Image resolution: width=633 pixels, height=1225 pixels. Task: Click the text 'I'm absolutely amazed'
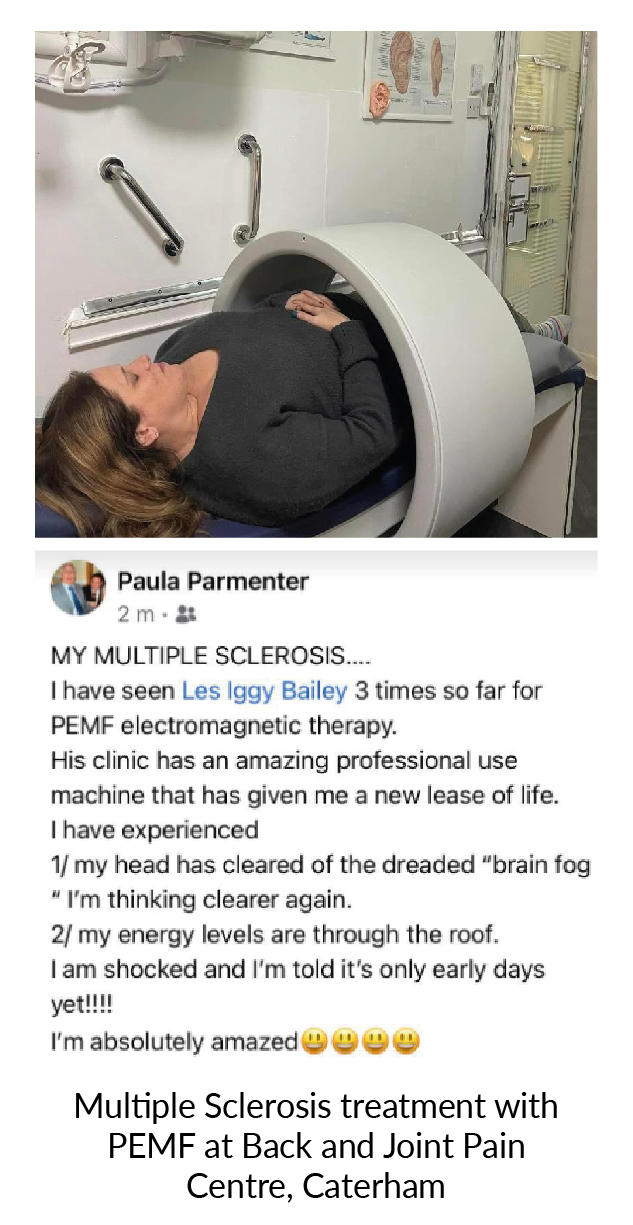point(174,1042)
